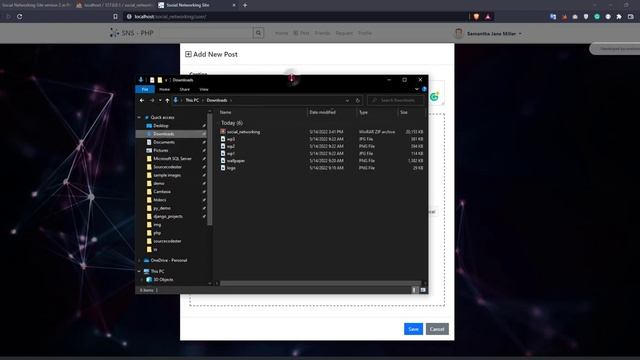640x360 pixels.
Task: Collapse the This PC tree node
Action: [139, 271]
